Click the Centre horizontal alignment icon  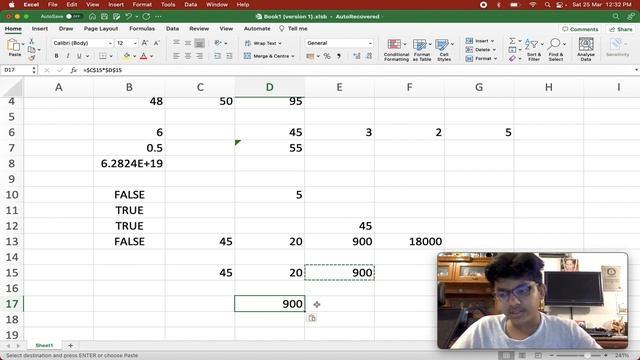click(x=188, y=56)
